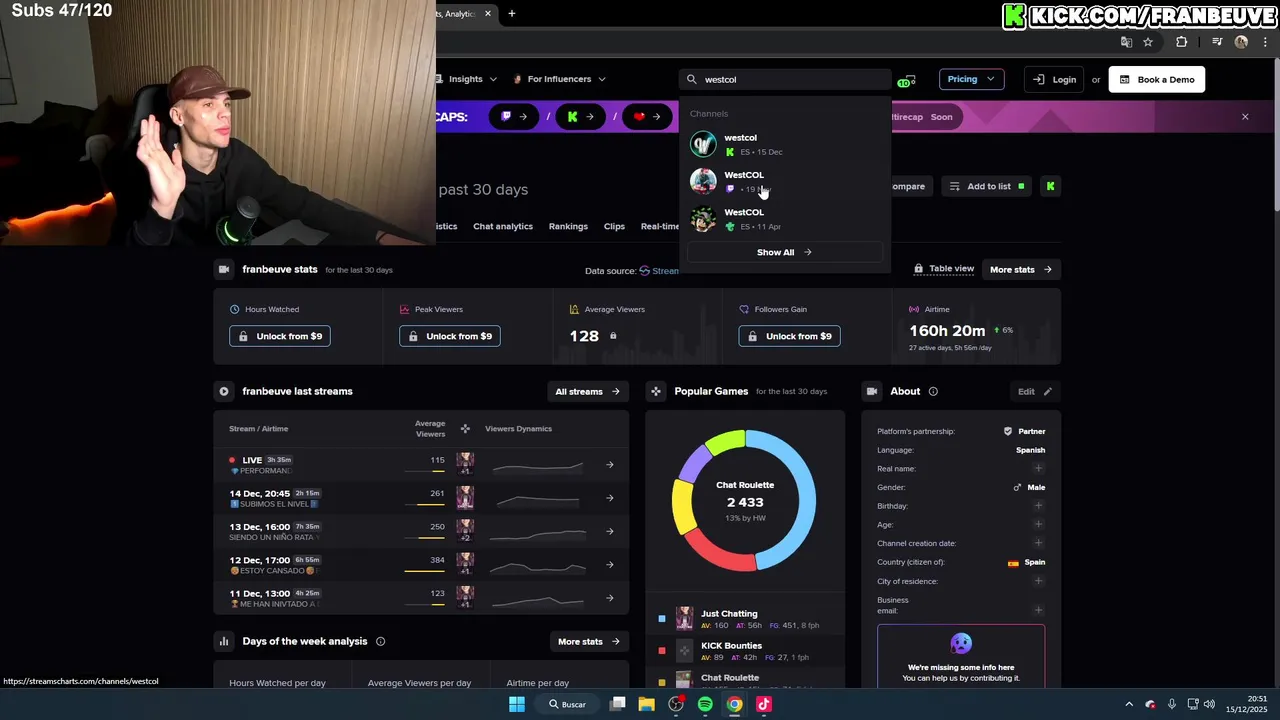Screen dimensions: 1280x720
Task: Select westcol Kick channel result
Action: (783, 144)
